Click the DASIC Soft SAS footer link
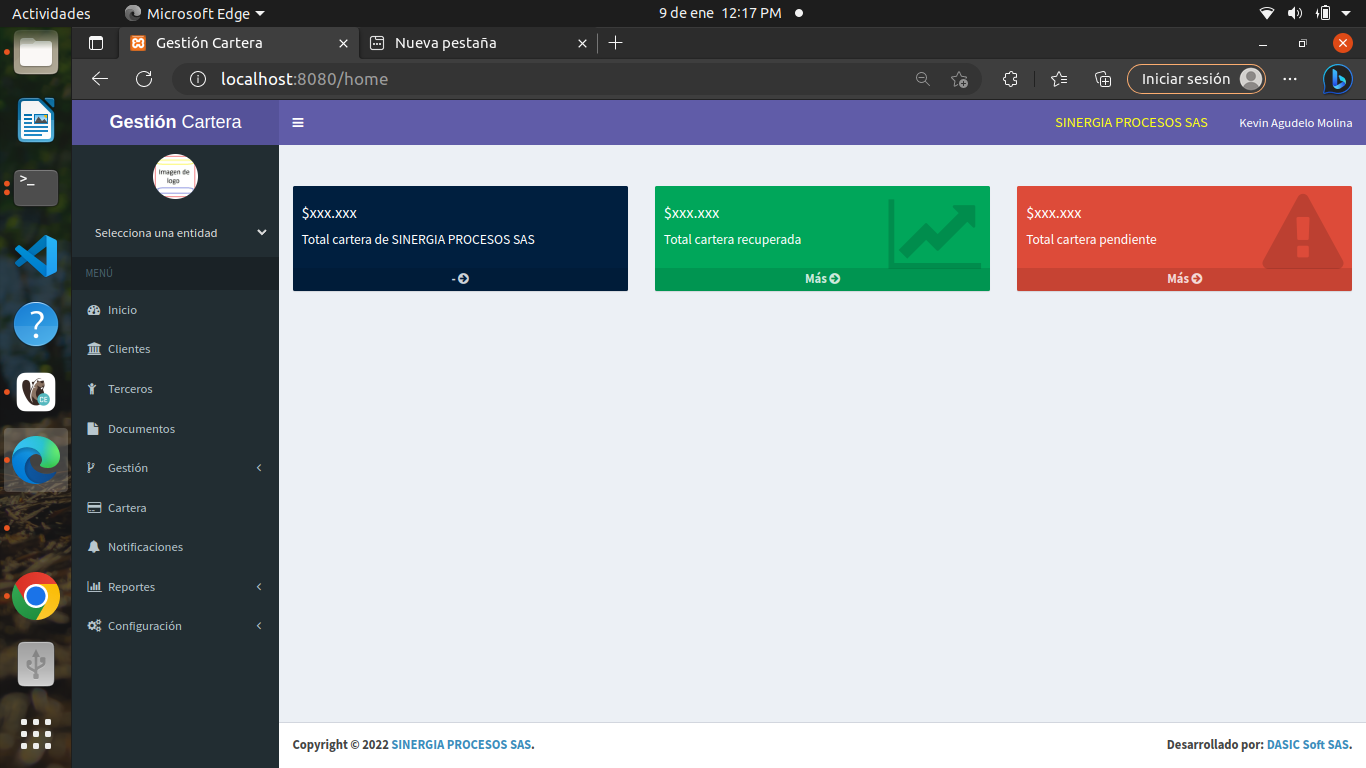Image resolution: width=1366 pixels, height=768 pixels. click(1308, 745)
